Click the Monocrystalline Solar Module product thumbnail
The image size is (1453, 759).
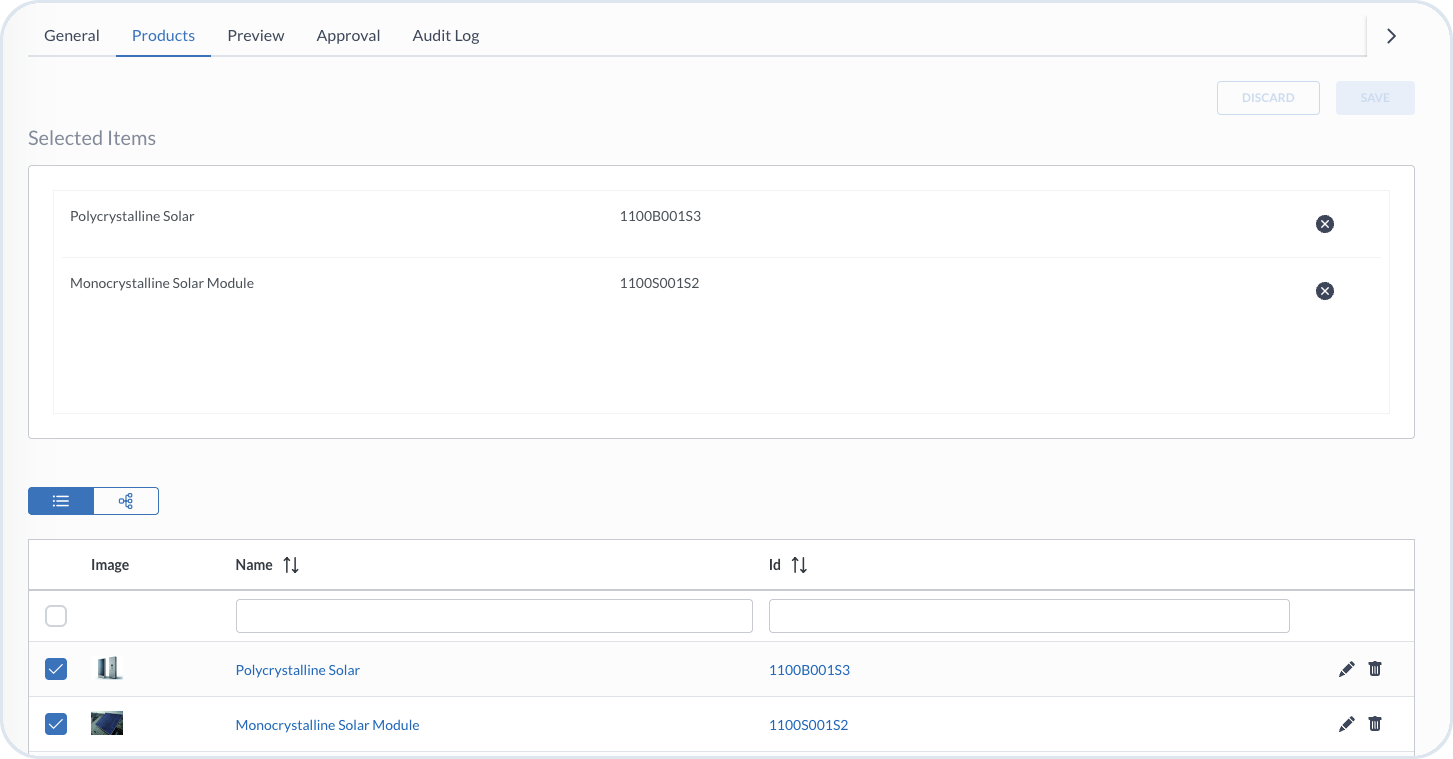click(x=107, y=723)
